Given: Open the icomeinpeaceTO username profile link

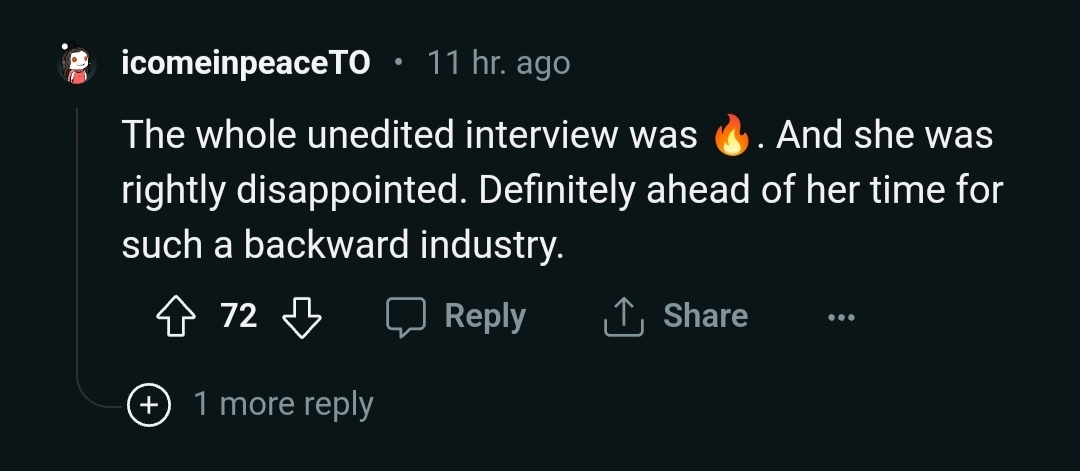Looking at the screenshot, I should [x=245, y=64].
